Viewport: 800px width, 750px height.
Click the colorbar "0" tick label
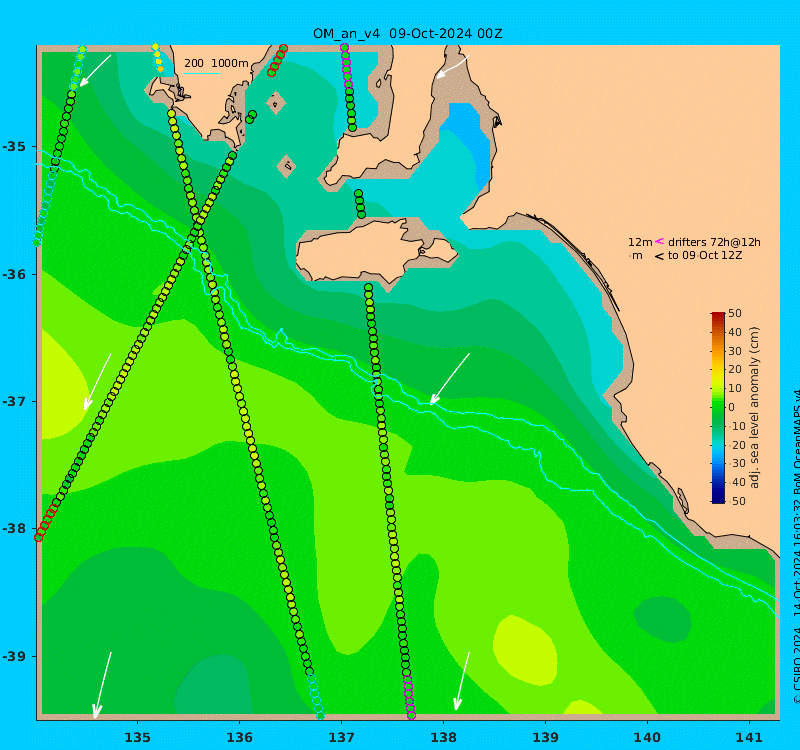[732, 407]
